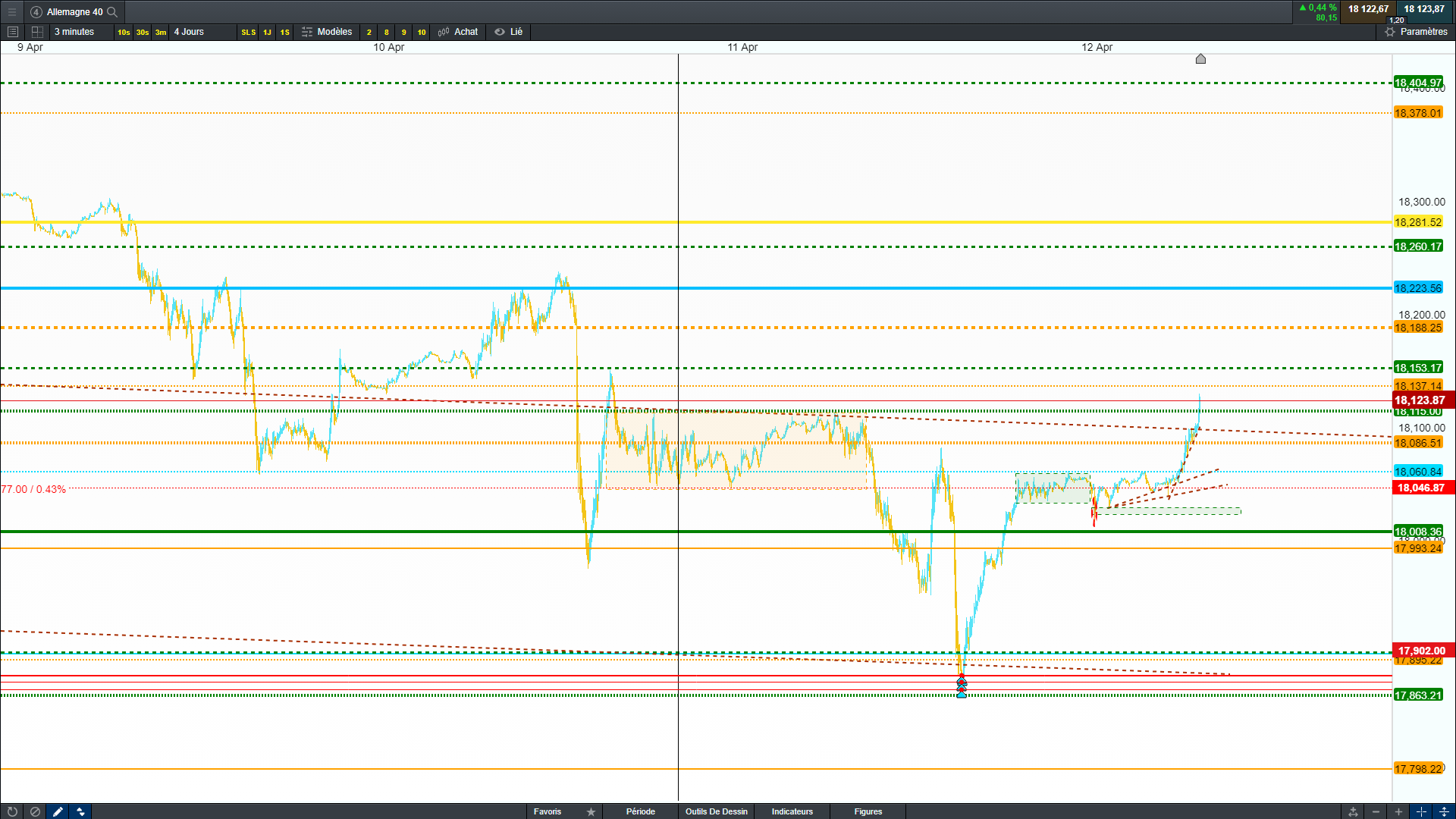Screen dimensions: 1456x819
Task: Click the crossed-circle clear icon at bottom
Action: (x=35, y=811)
